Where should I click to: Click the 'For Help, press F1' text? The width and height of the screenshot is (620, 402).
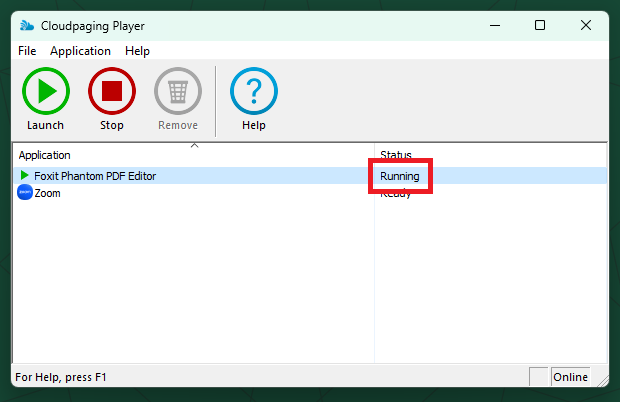click(x=61, y=377)
